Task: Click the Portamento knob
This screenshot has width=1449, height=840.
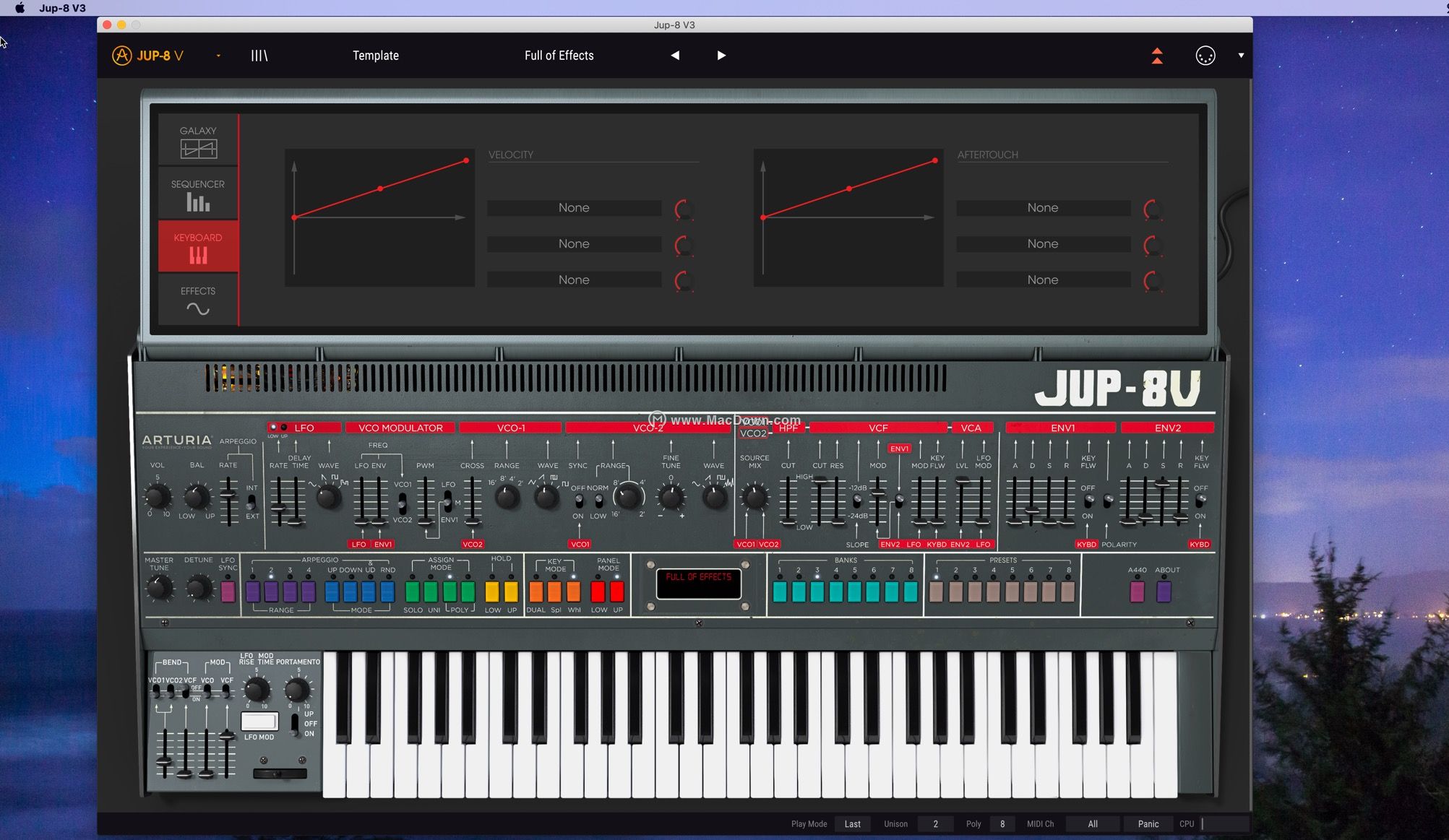Action: (298, 690)
